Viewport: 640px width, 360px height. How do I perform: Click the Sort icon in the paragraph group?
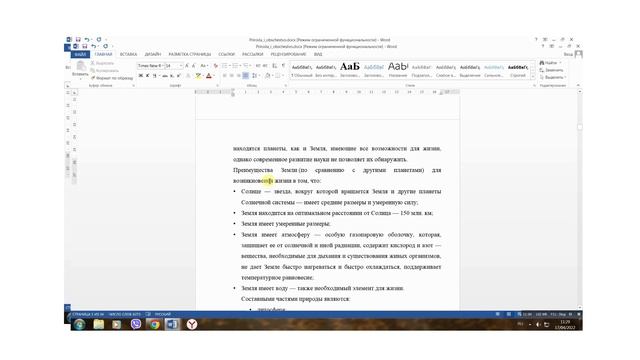(275, 66)
